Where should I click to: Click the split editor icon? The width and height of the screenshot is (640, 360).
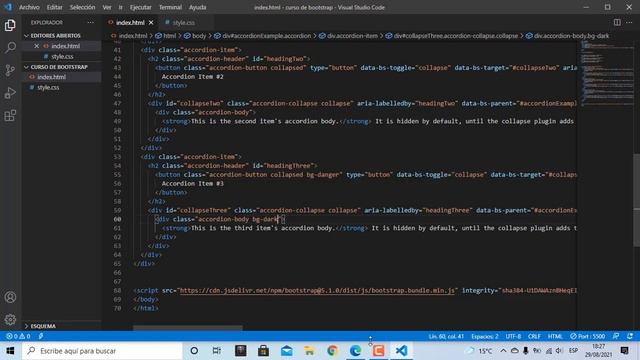[617, 22]
